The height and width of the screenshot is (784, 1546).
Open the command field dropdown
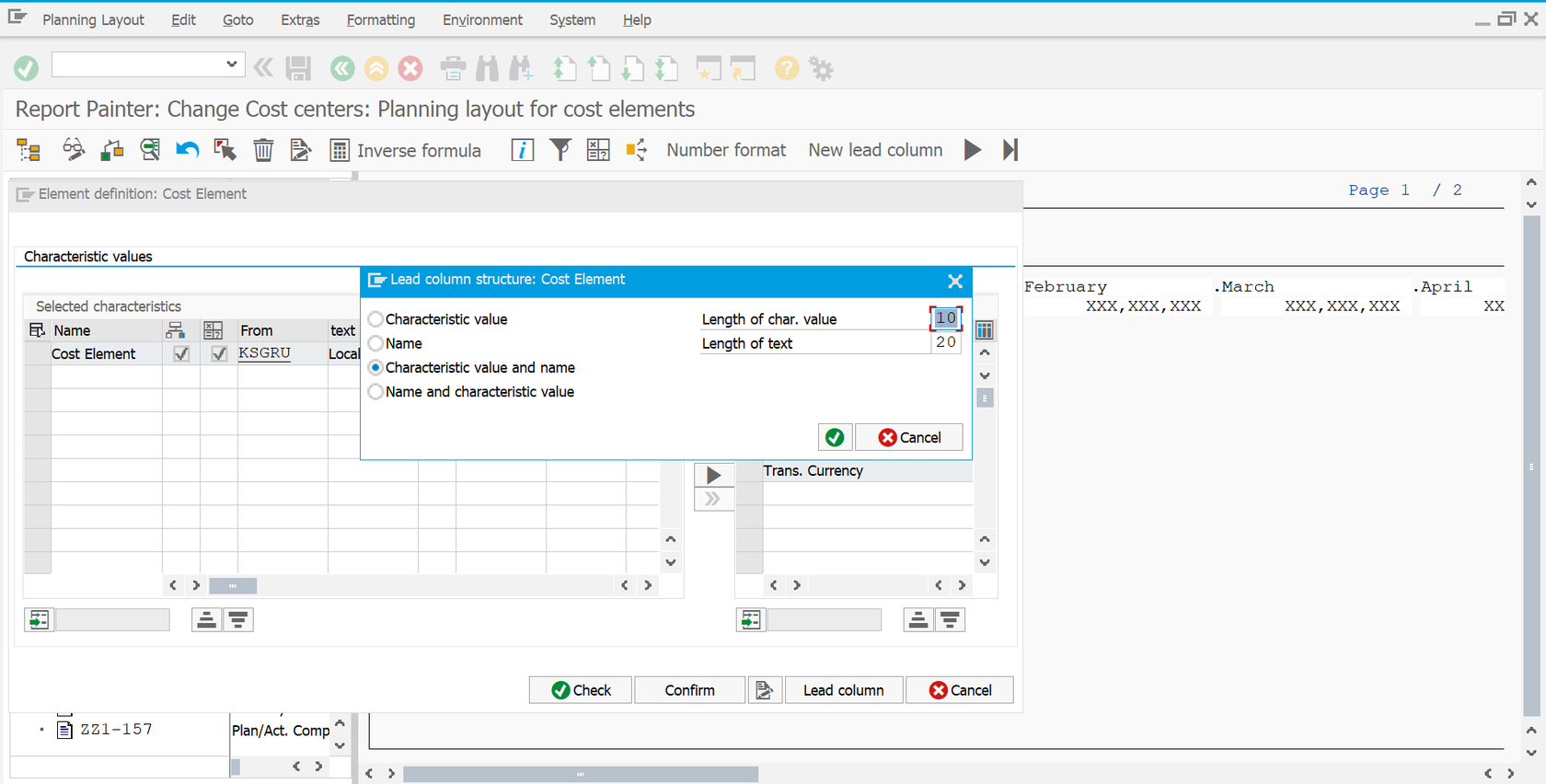click(x=232, y=63)
